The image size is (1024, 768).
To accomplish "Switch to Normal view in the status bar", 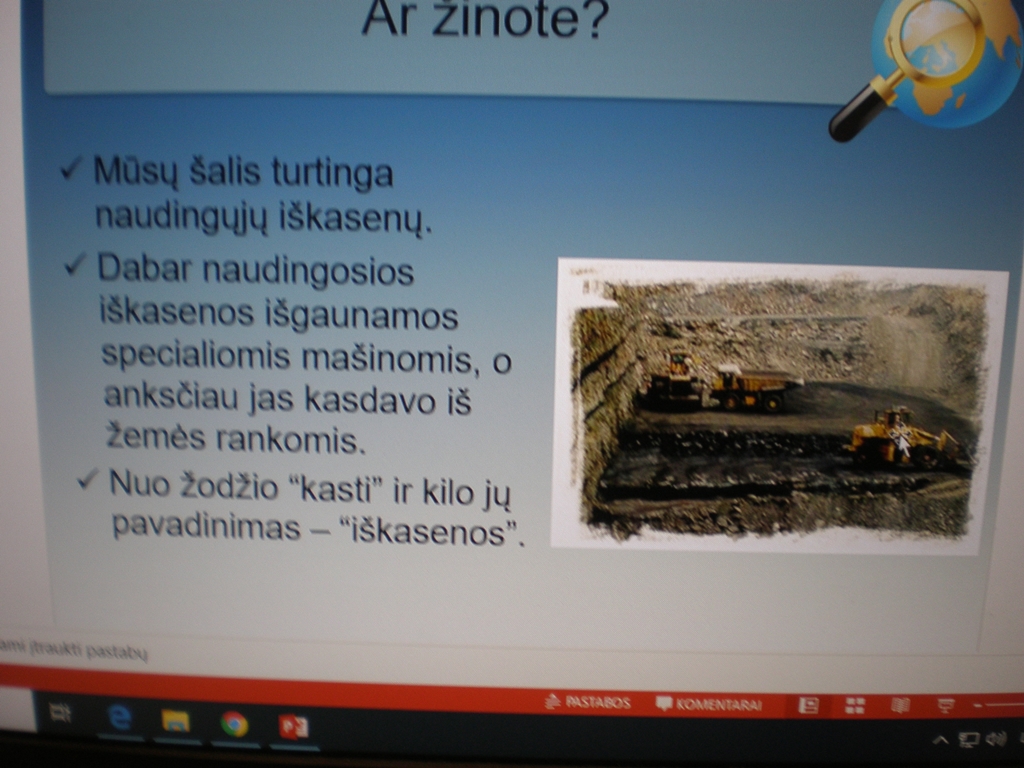I will [x=808, y=705].
